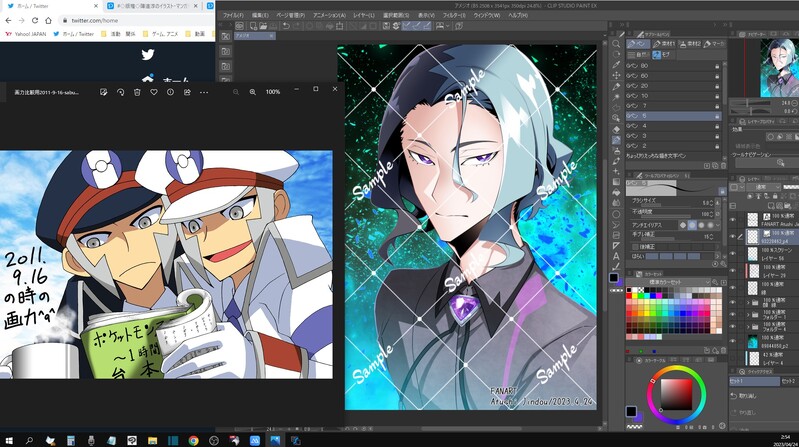Open the Layer menu in Clip Studio
Viewport: 799px width, 447px height.
[363, 15]
